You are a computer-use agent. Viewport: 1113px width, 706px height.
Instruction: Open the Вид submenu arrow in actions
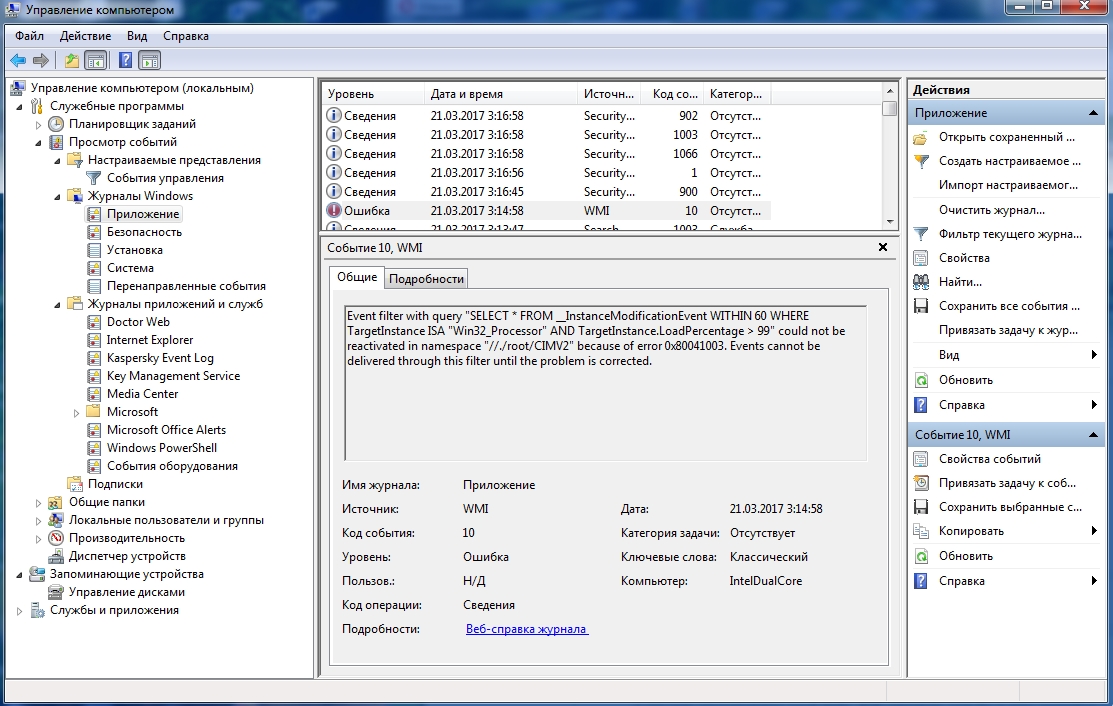click(1094, 355)
